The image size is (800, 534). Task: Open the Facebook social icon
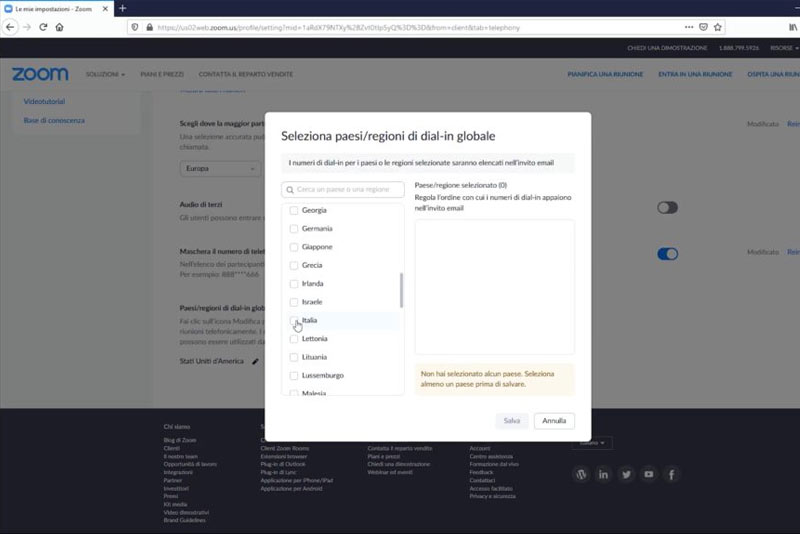tap(671, 474)
